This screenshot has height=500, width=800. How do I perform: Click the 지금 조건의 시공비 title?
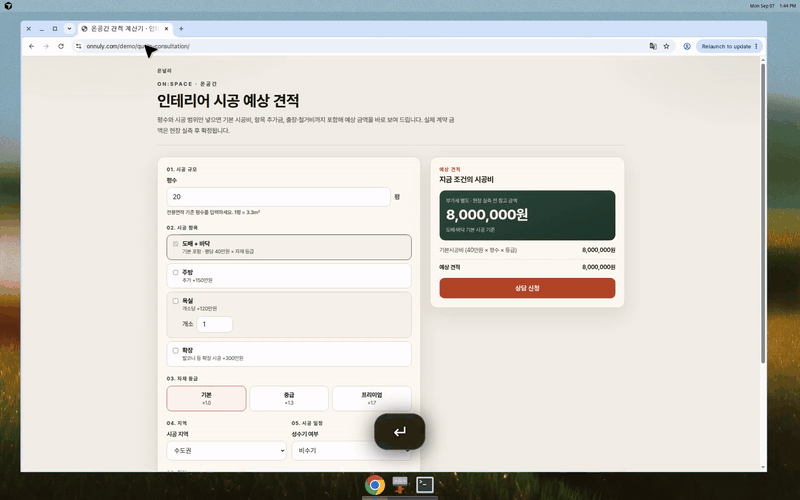pos(466,180)
